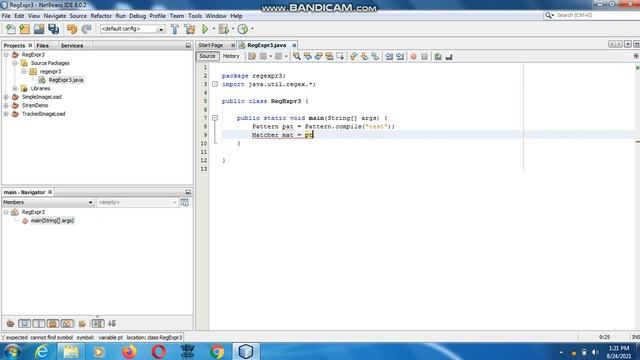Viewport: 640px width, 360px height.
Task: Switch to the Start Page tab
Action: 211,45
